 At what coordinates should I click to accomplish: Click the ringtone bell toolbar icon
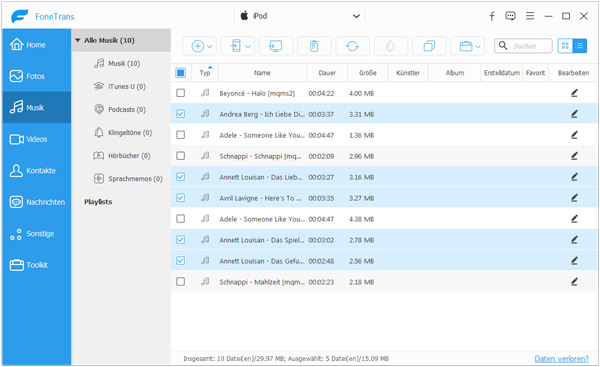390,46
